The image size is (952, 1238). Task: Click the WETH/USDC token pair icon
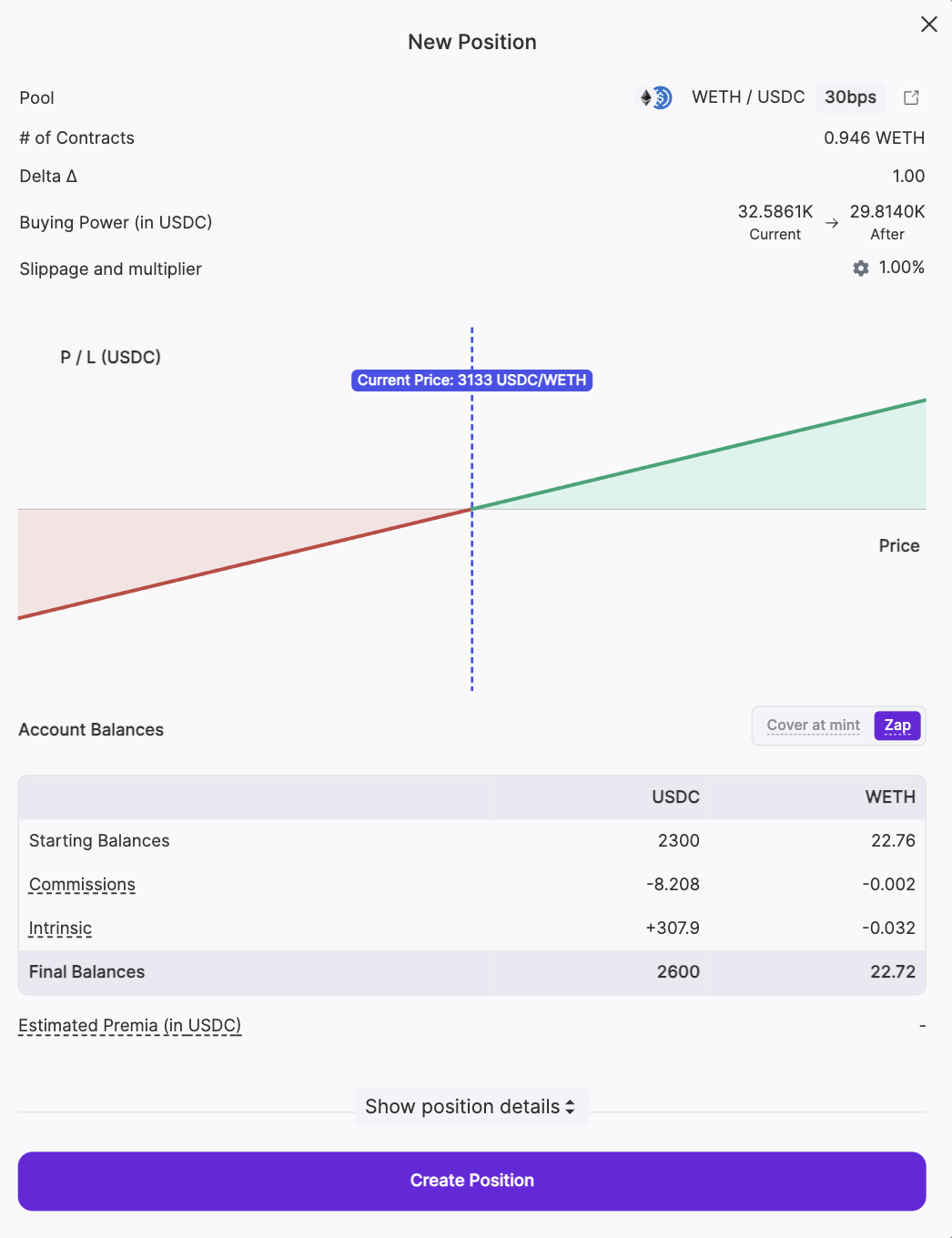655,97
